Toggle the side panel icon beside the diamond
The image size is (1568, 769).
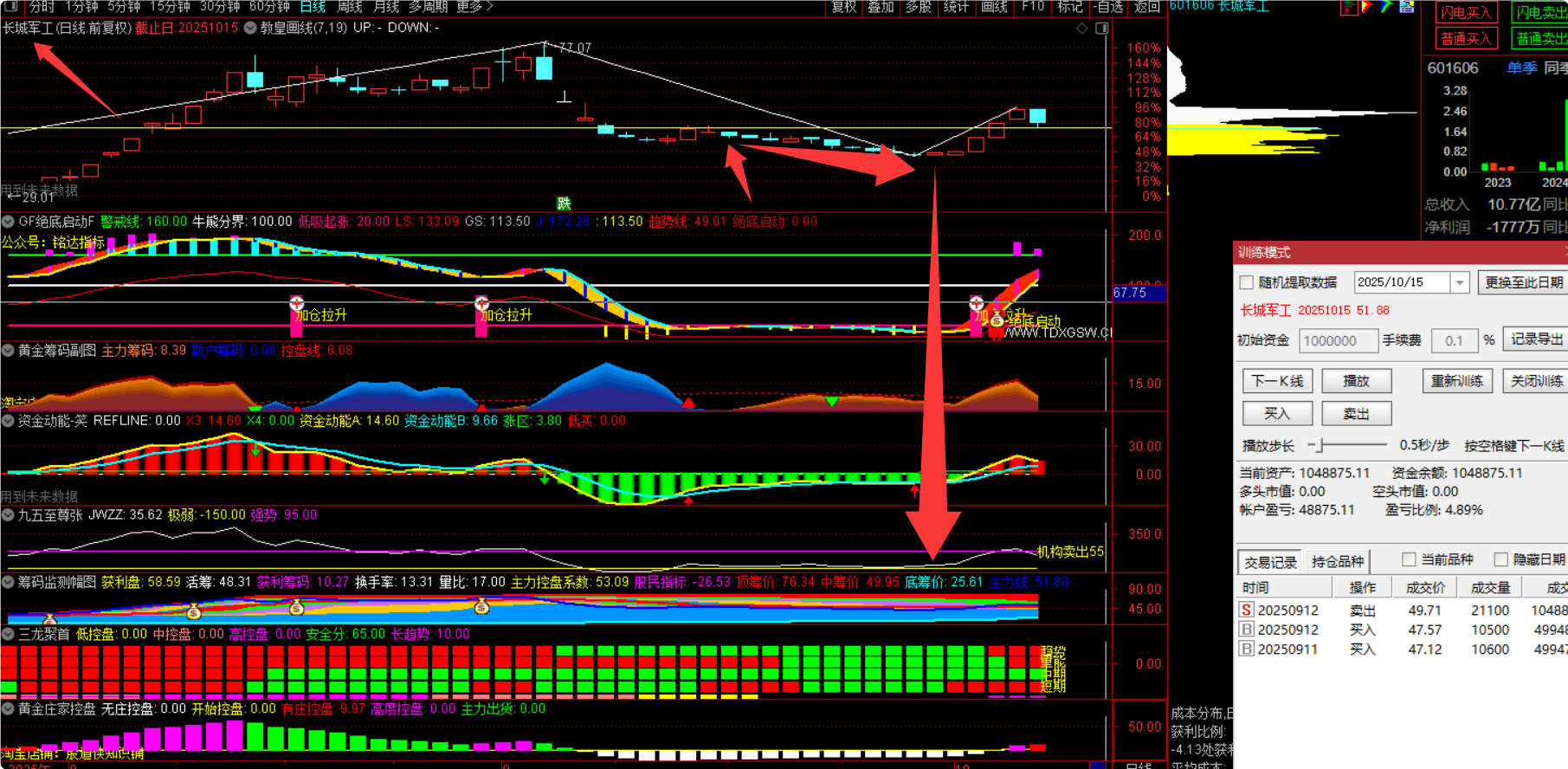(1102, 29)
